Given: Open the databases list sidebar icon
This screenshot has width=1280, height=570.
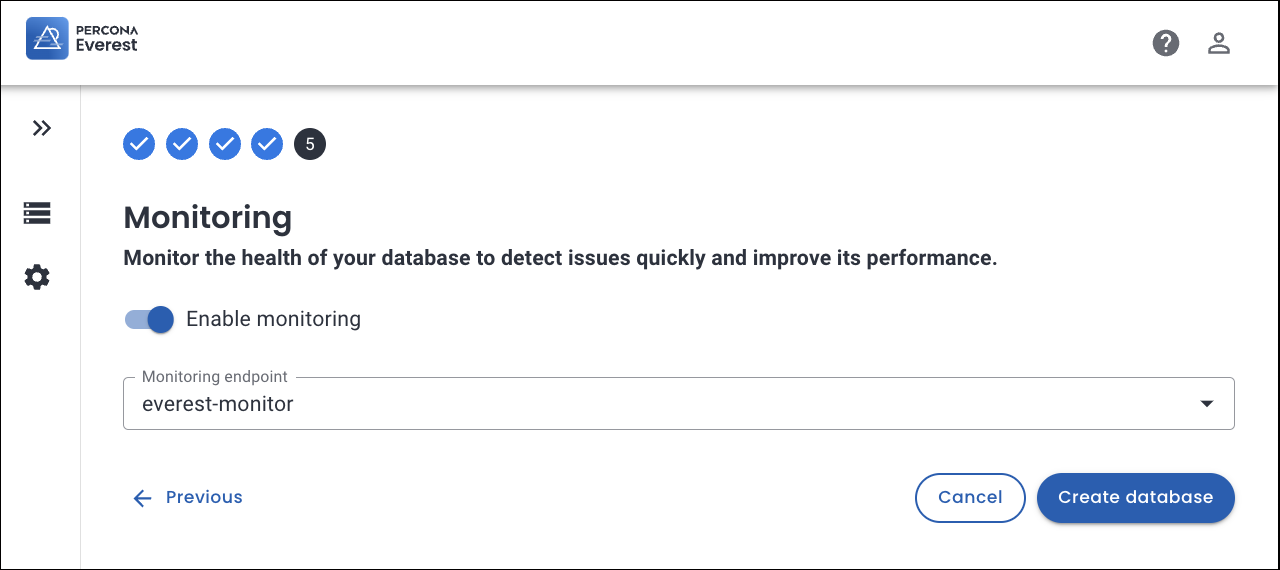Looking at the screenshot, I should coord(37,213).
